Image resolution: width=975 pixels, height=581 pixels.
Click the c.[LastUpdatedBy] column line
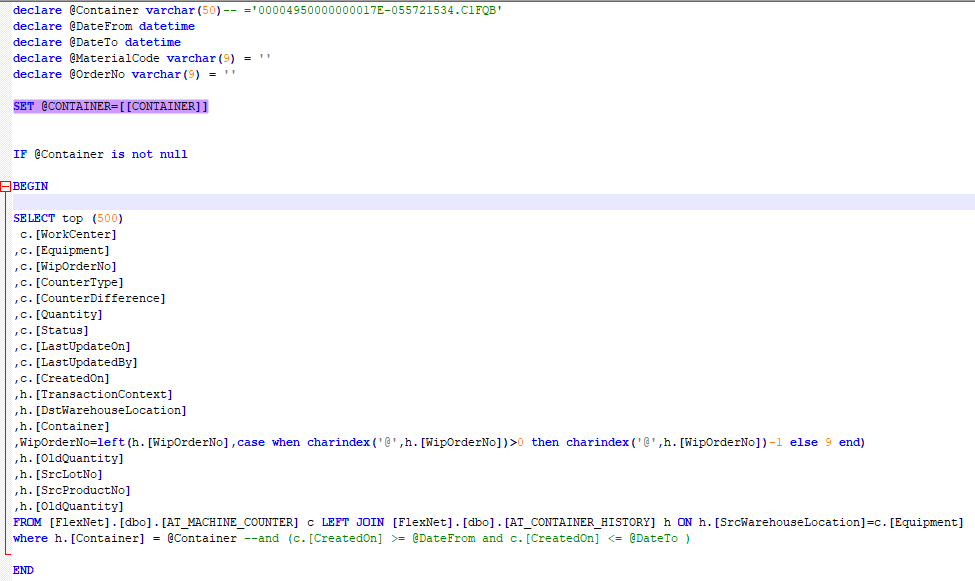point(75,362)
